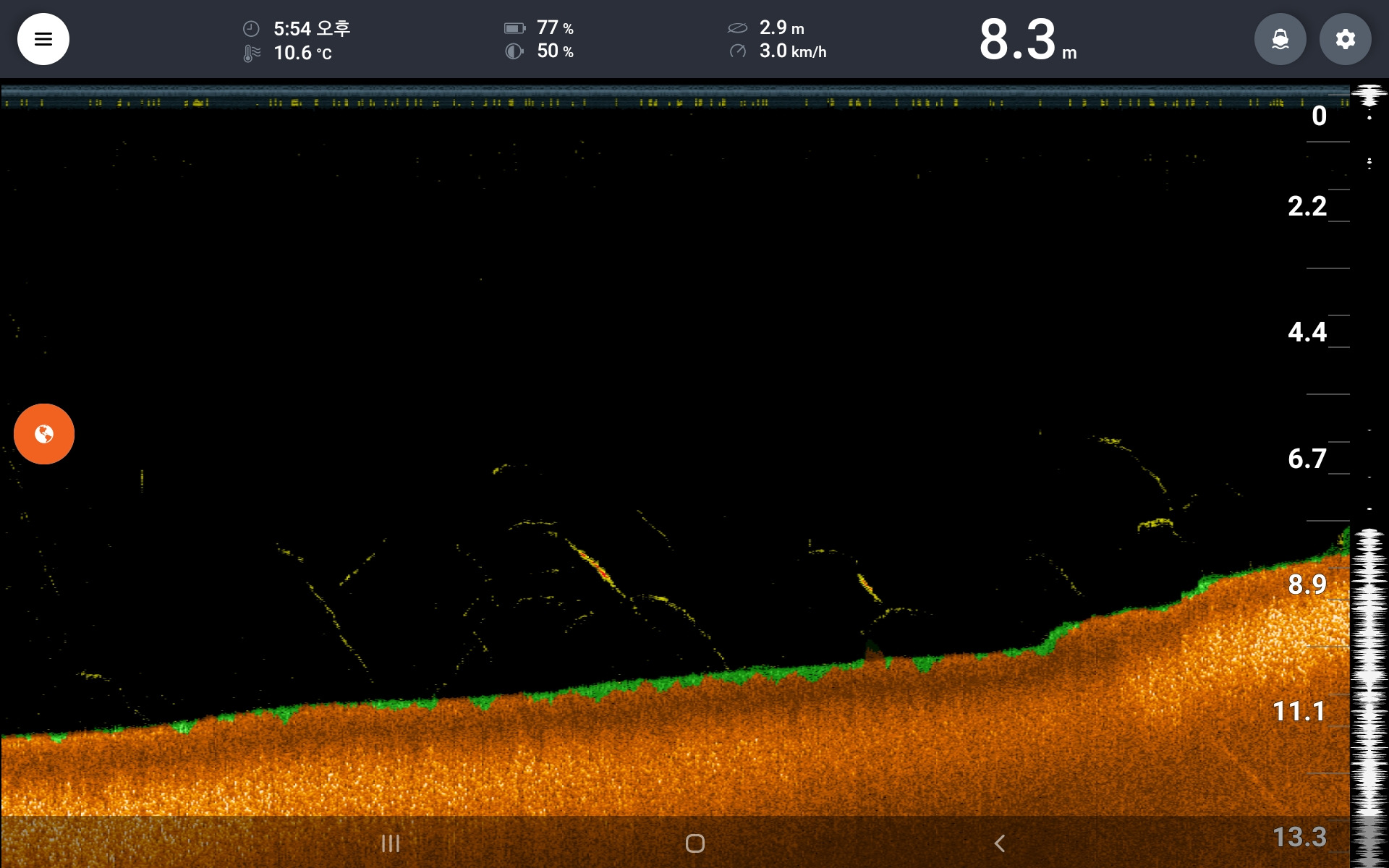Tap the 6.7 depth scale label

click(1307, 459)
